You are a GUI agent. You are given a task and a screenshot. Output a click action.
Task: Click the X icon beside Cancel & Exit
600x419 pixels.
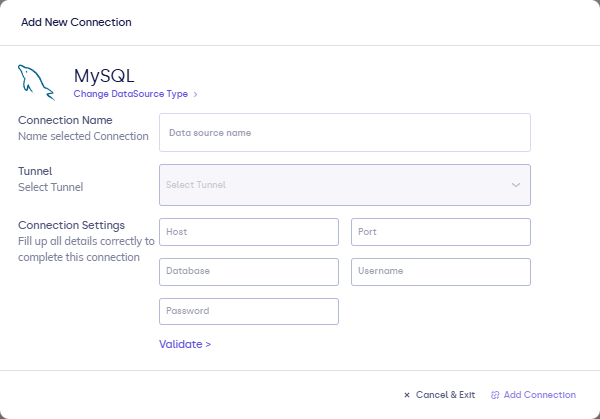coord(407,395)
